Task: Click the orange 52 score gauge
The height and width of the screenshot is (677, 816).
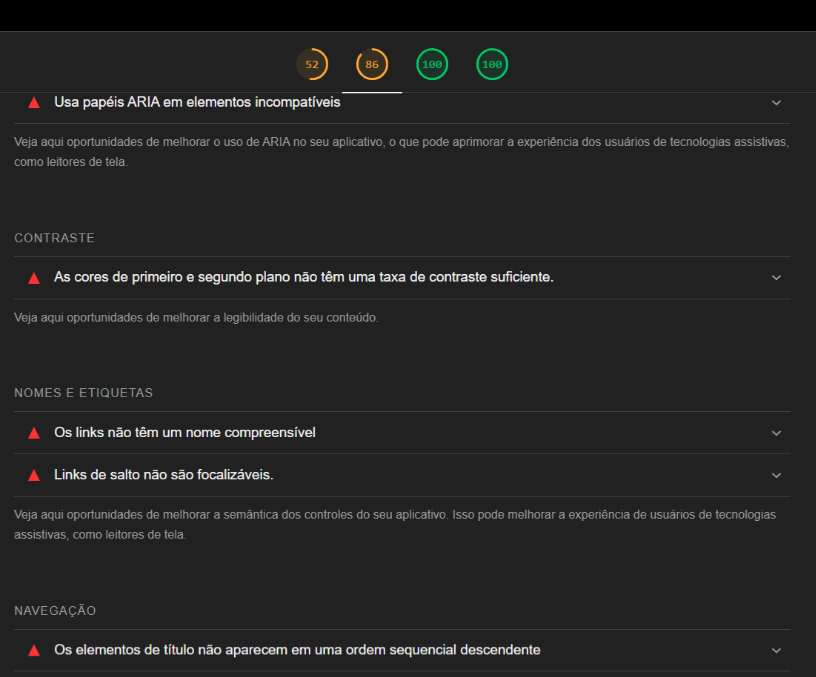Action: (x=312, y=65)
